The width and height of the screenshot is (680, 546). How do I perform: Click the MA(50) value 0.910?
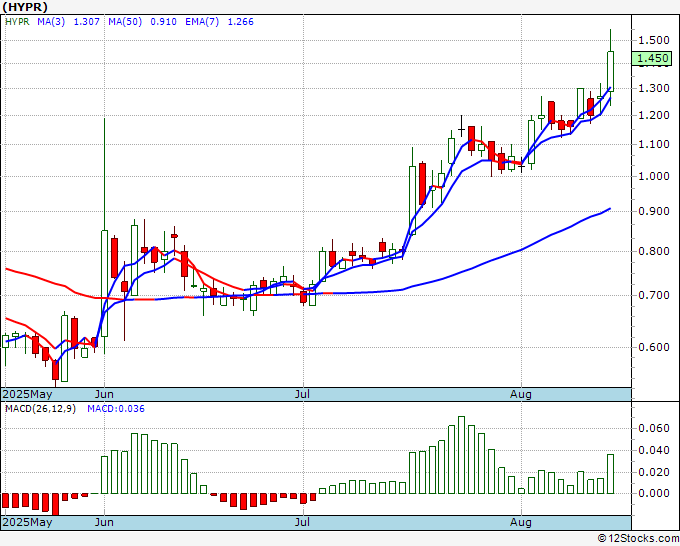coord(163,22)
